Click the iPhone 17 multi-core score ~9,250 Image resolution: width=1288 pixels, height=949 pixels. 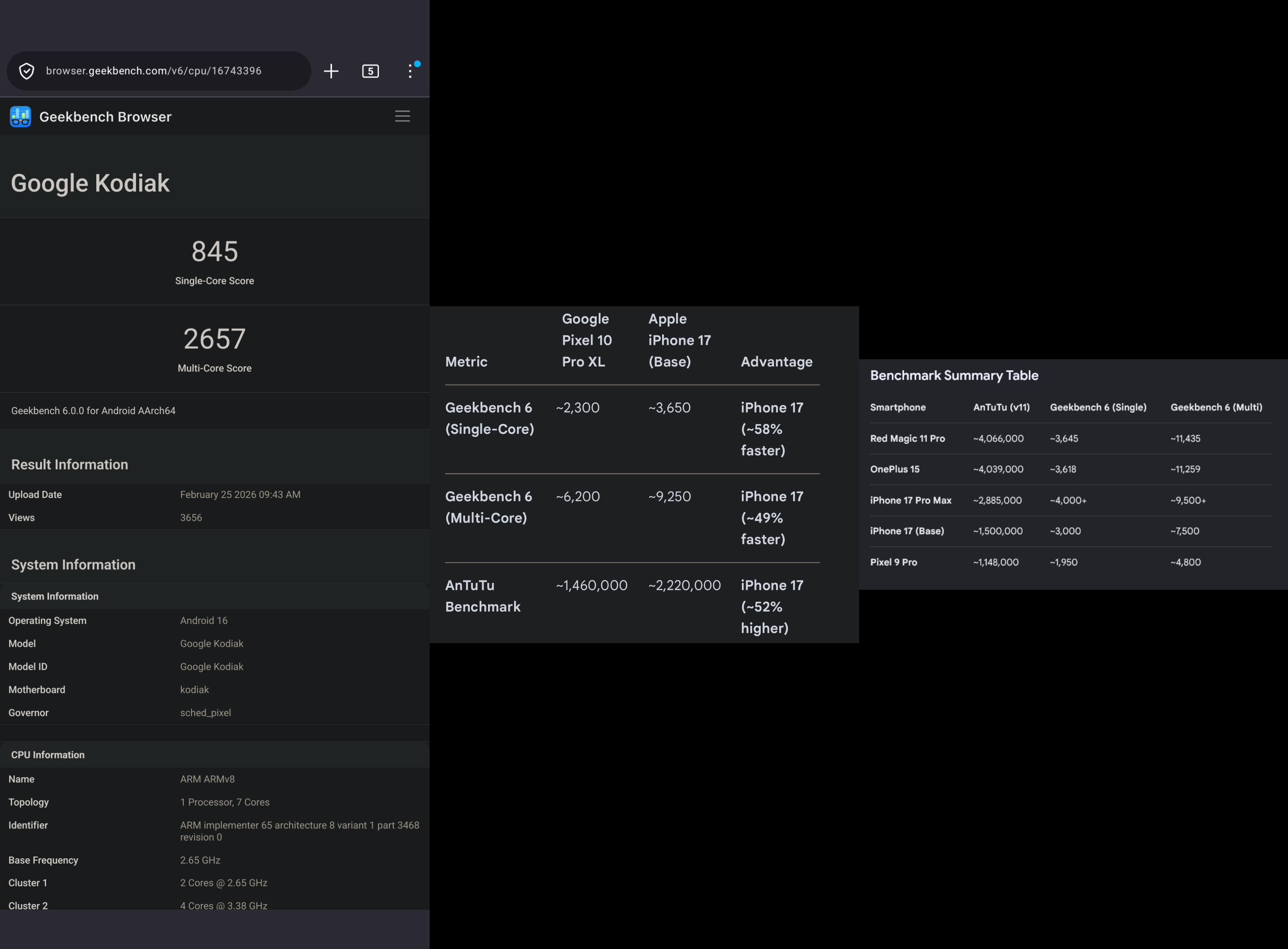click(669, 496)
